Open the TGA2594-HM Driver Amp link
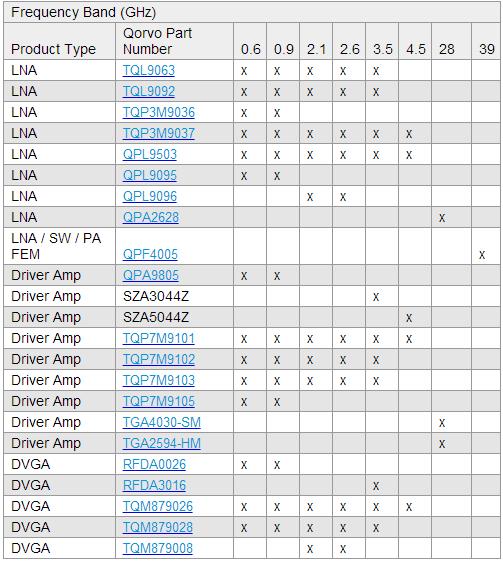Viewport: 503px width, 564px height. pos(162,443)
